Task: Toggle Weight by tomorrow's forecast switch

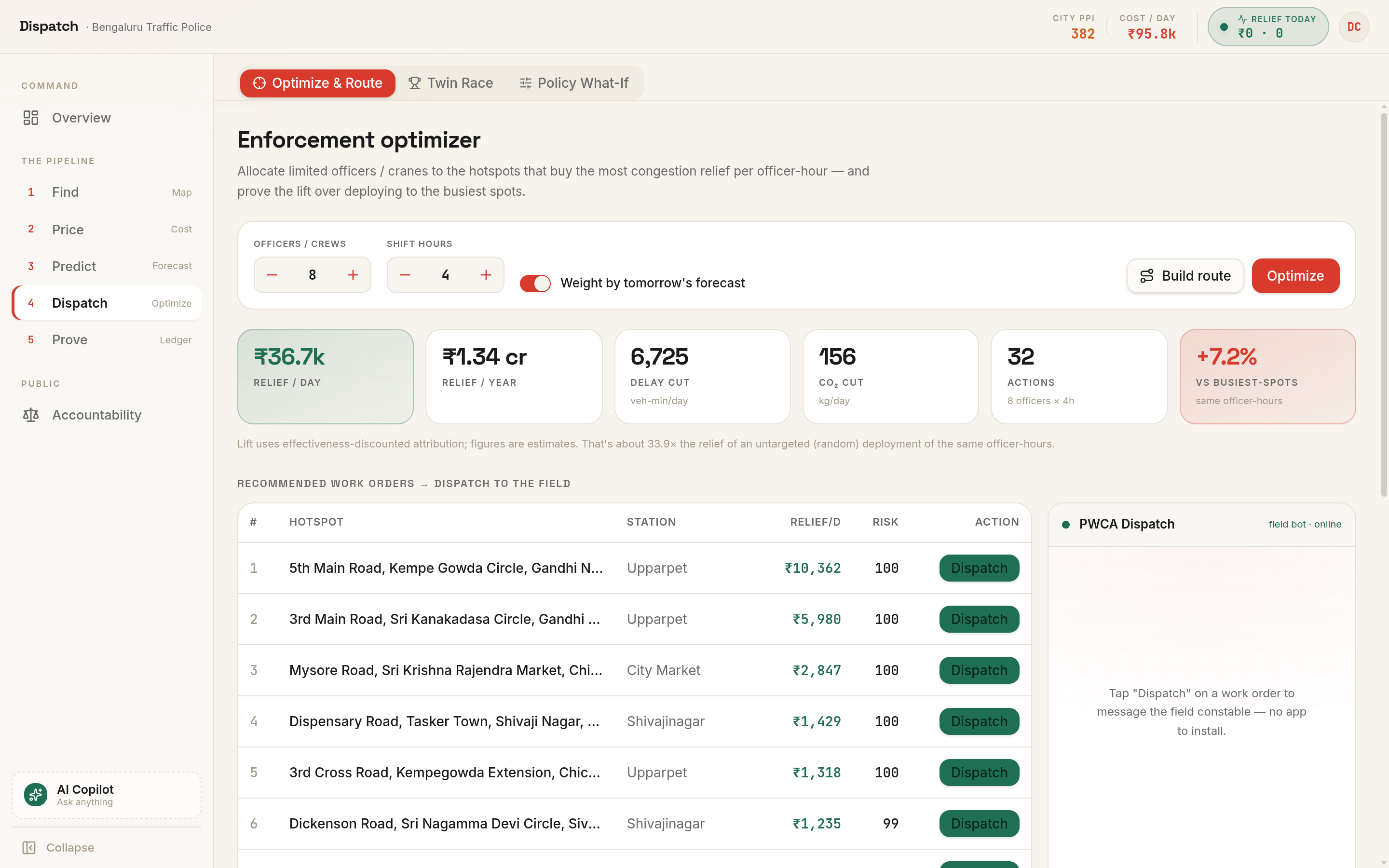Action: tap(535, 283)
